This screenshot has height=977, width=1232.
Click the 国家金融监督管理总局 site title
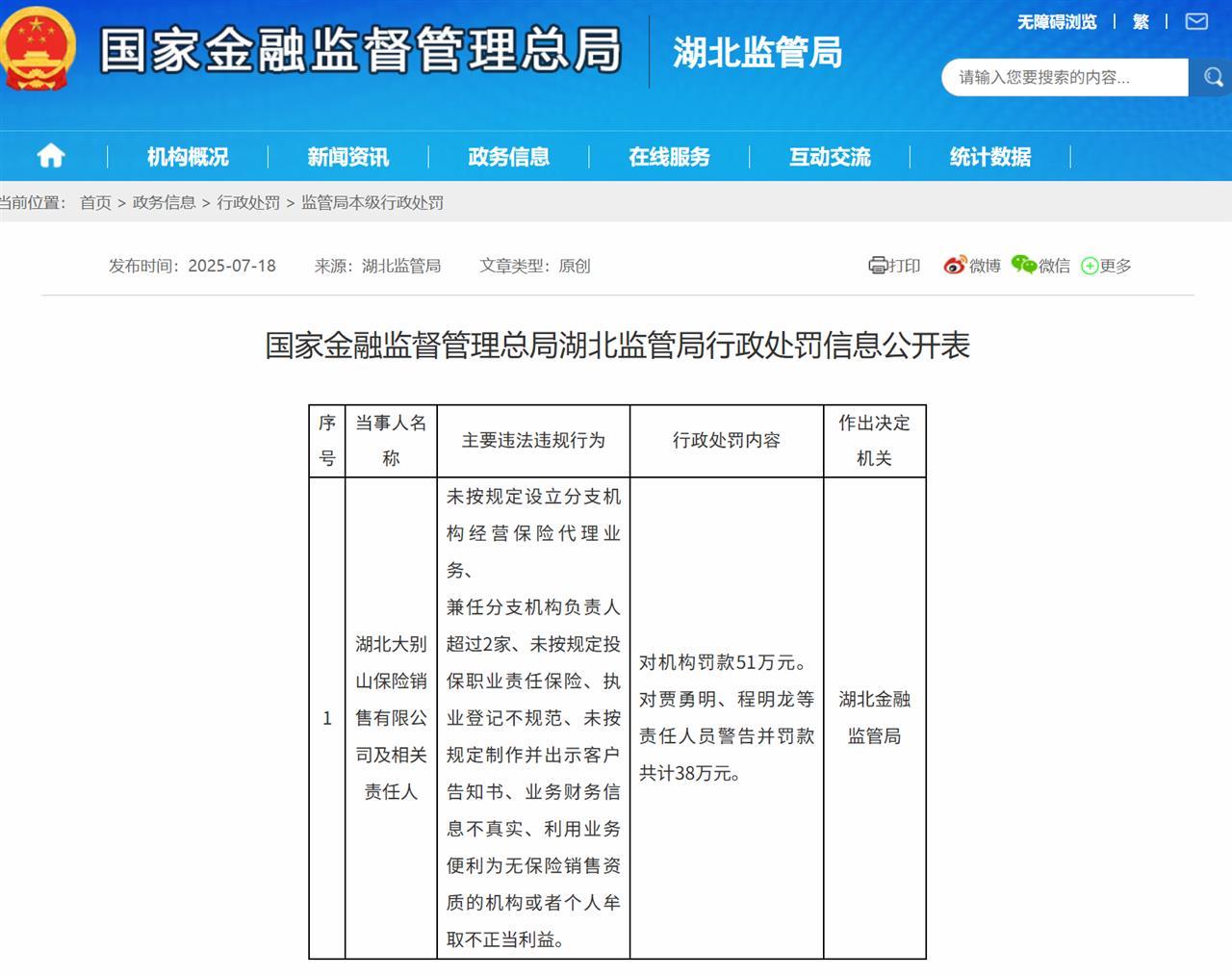tap(361, 48)
